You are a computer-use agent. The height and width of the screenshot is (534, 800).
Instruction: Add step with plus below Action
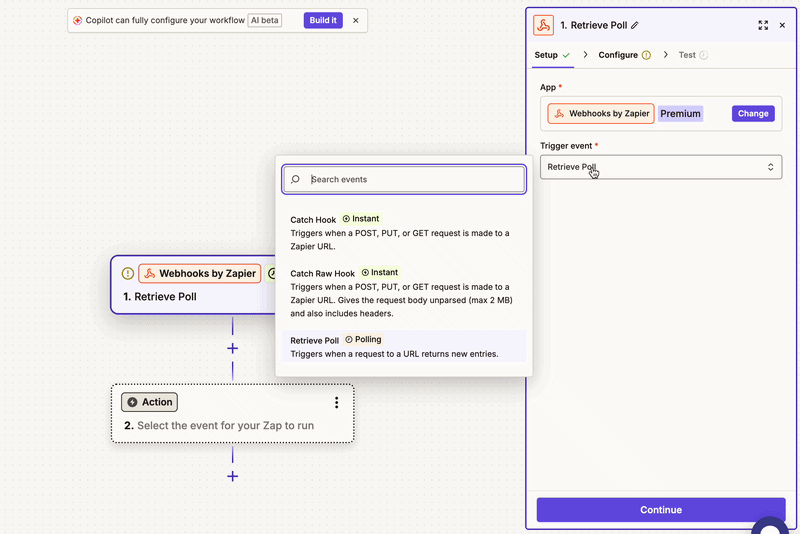pyautogui.click(x=233, y=476)
